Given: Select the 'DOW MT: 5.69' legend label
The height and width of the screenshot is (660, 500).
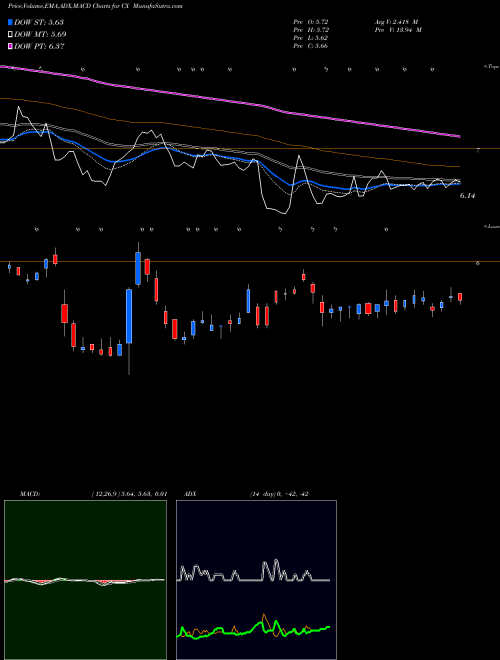Looking at the screenshot, I should tap(40, 35).
